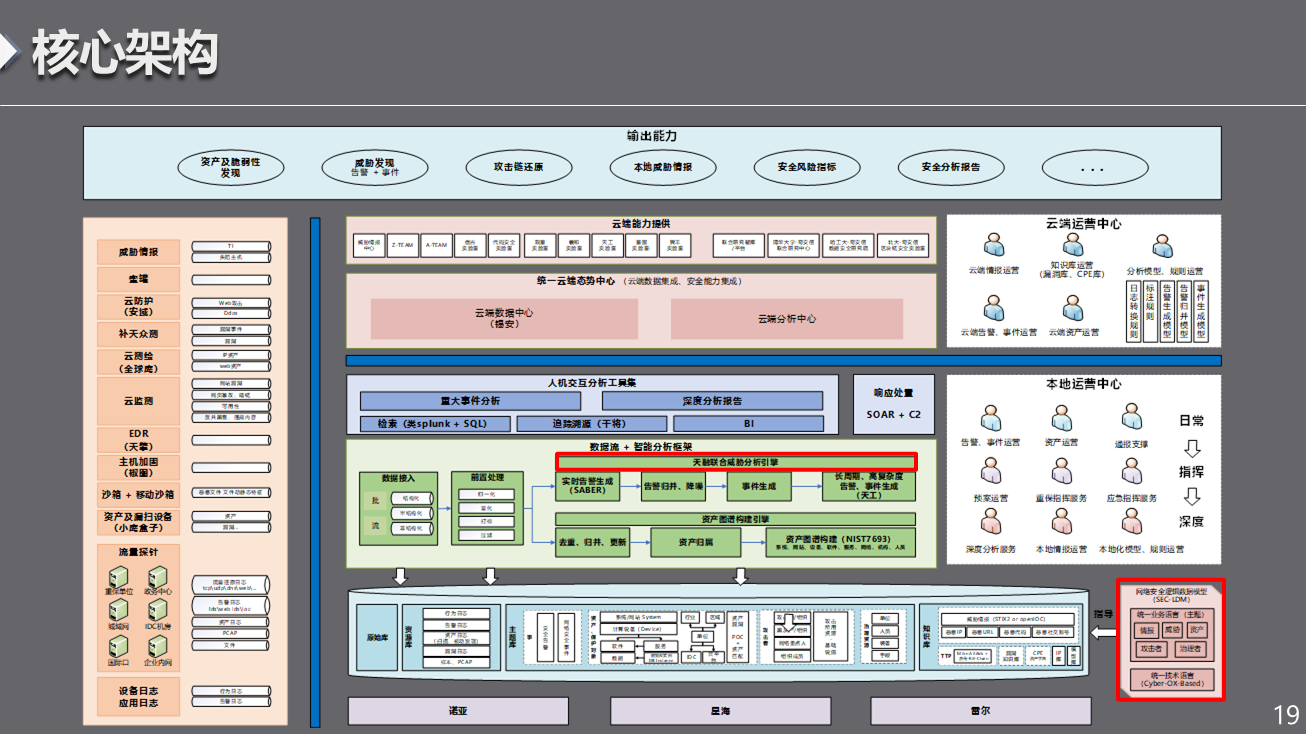Image resolution: width=1306 pixels, height=734 pixels.
Task: Select the 沙箱 + 移动沙箱 box
Action: point(139,494)
